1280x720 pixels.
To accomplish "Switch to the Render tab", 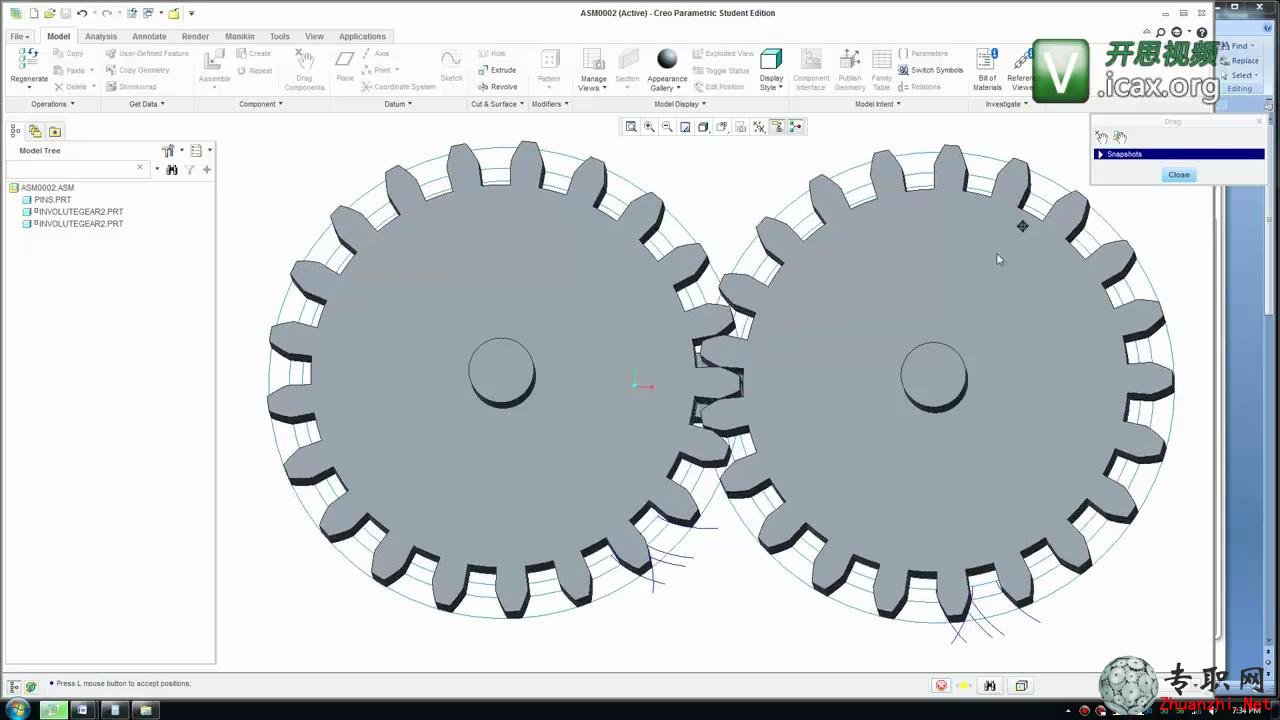I will [195, 36].
